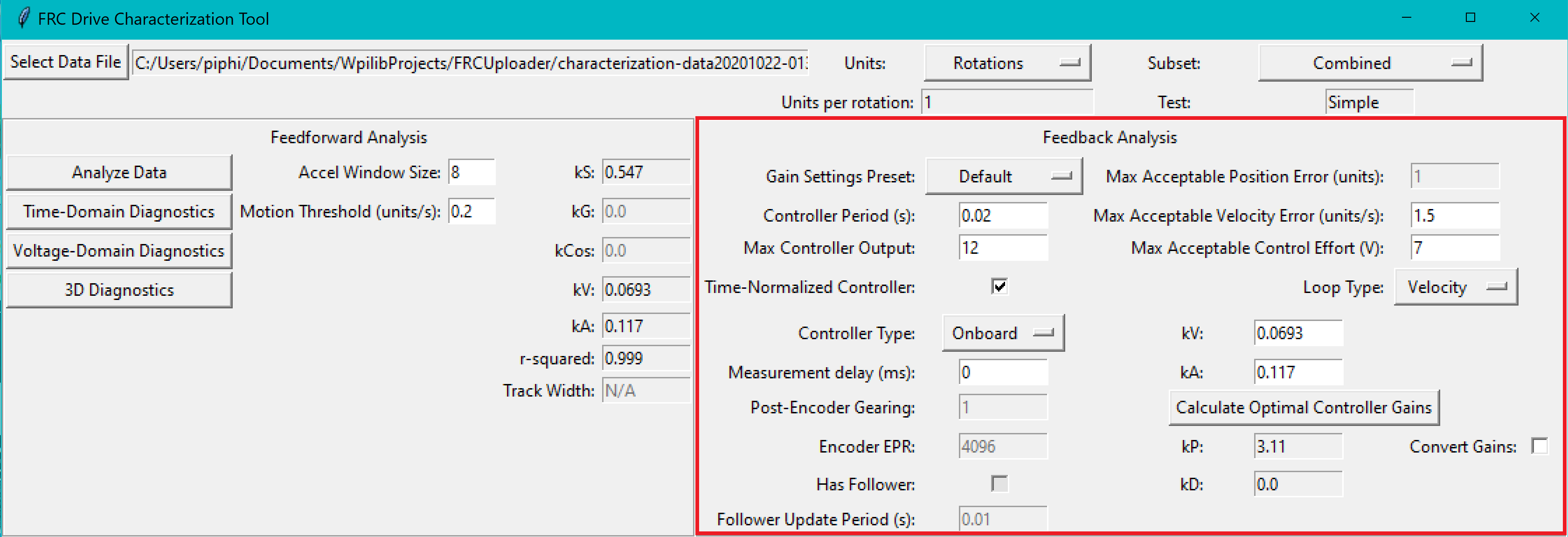Screen dimensions: 1568x537
Task: Toggle the Time-Normalized Controller checkbox
Action: 999,286
